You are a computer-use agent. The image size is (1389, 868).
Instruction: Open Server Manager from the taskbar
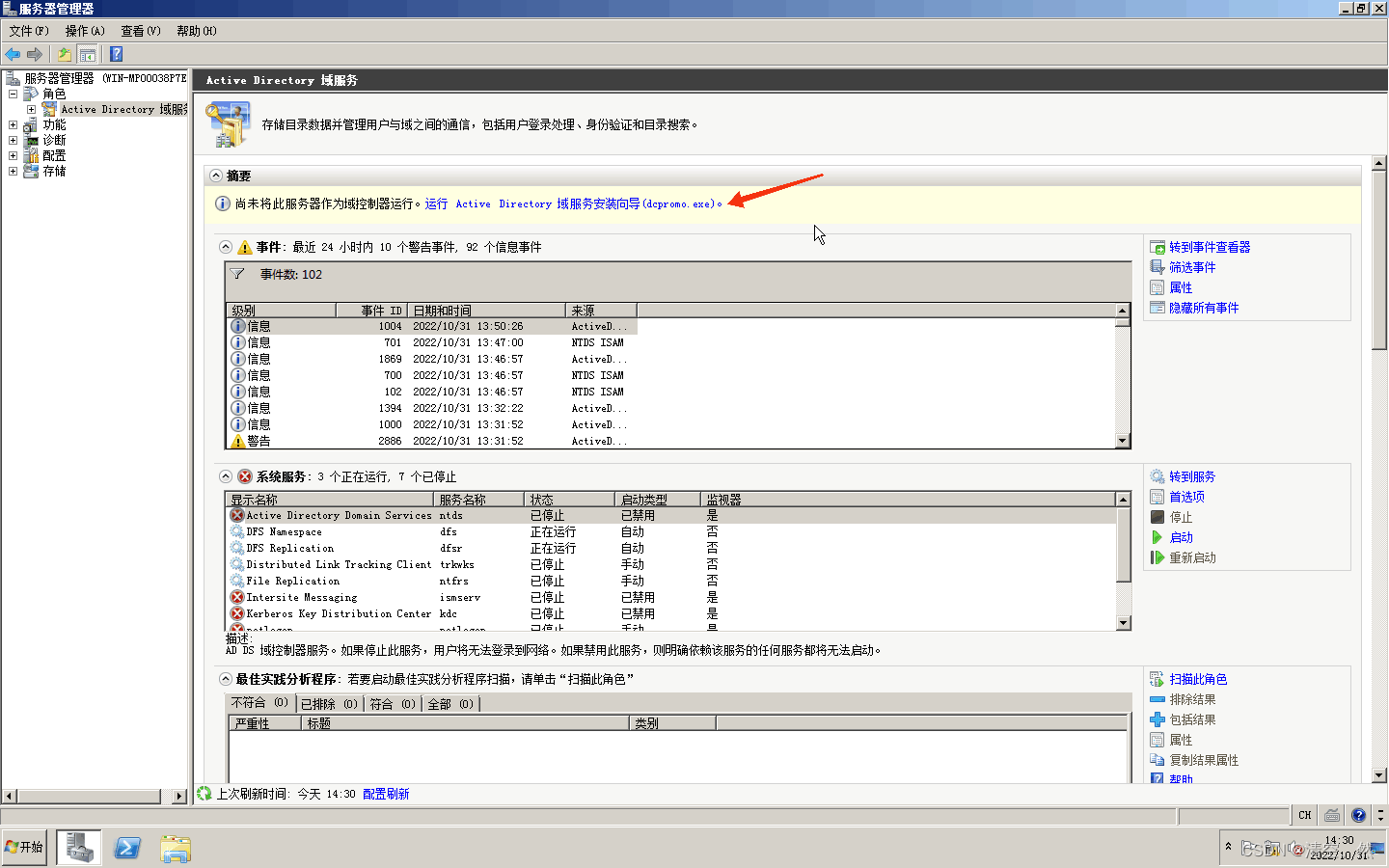(79, 848)
